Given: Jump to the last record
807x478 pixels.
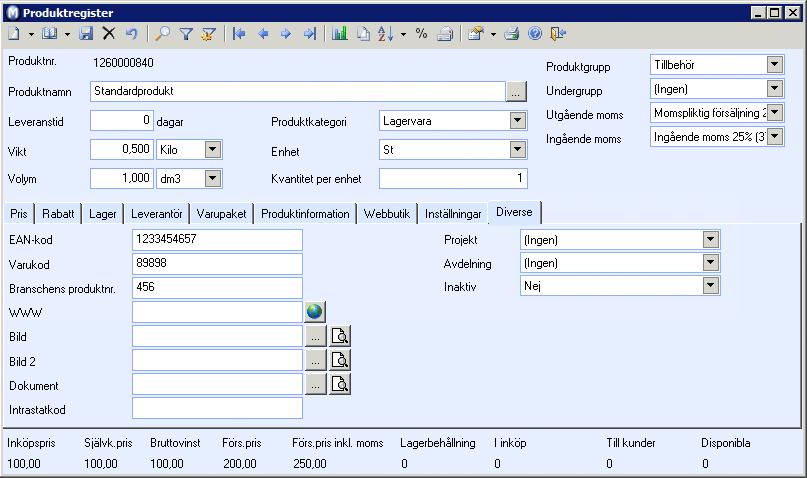Looking at the screenshot, I should point(309,34).
